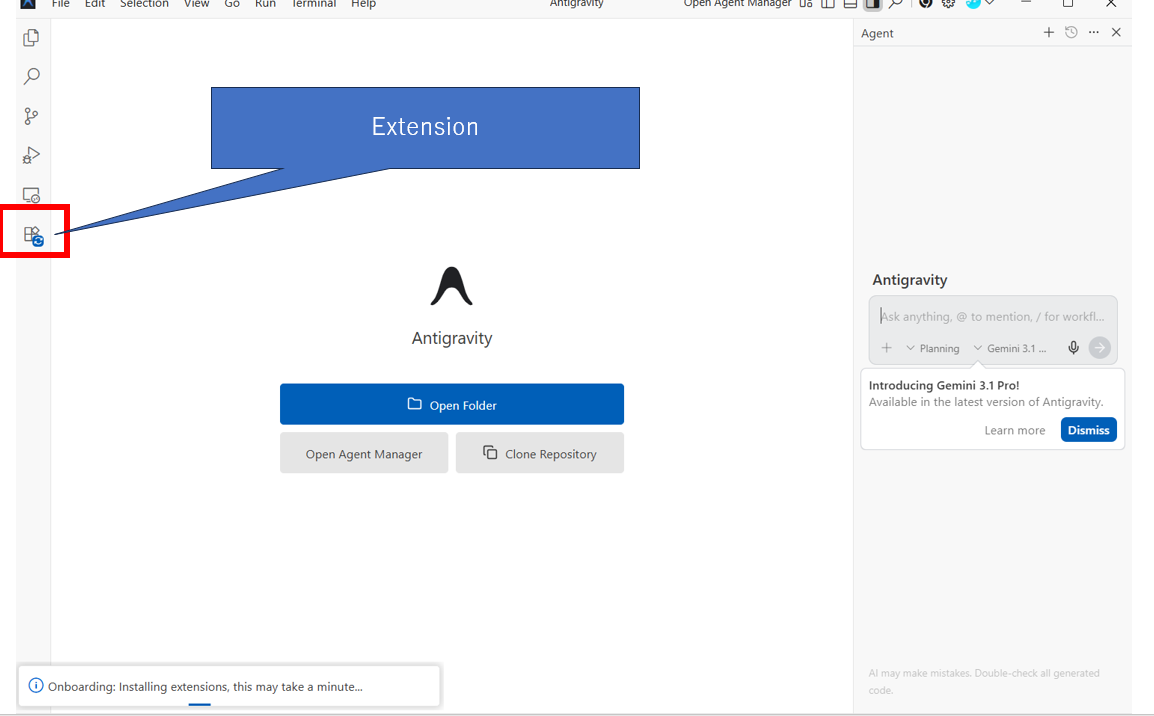Toggle the bottom panel visibility

click(x=849, y=5)
